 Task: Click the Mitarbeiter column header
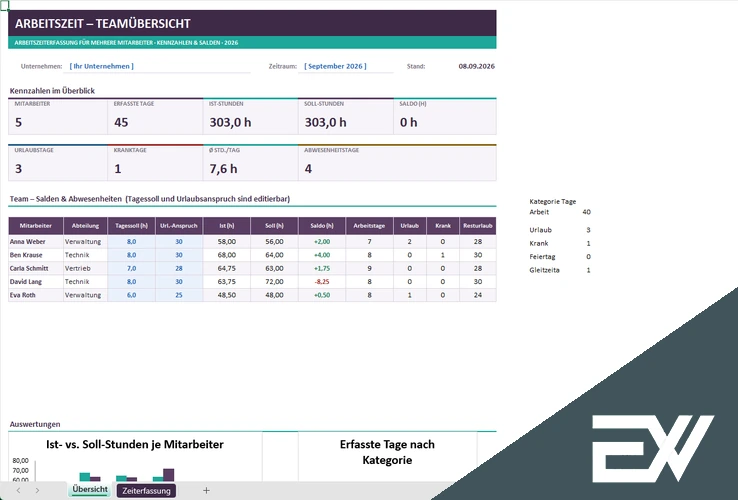point(36,226)
